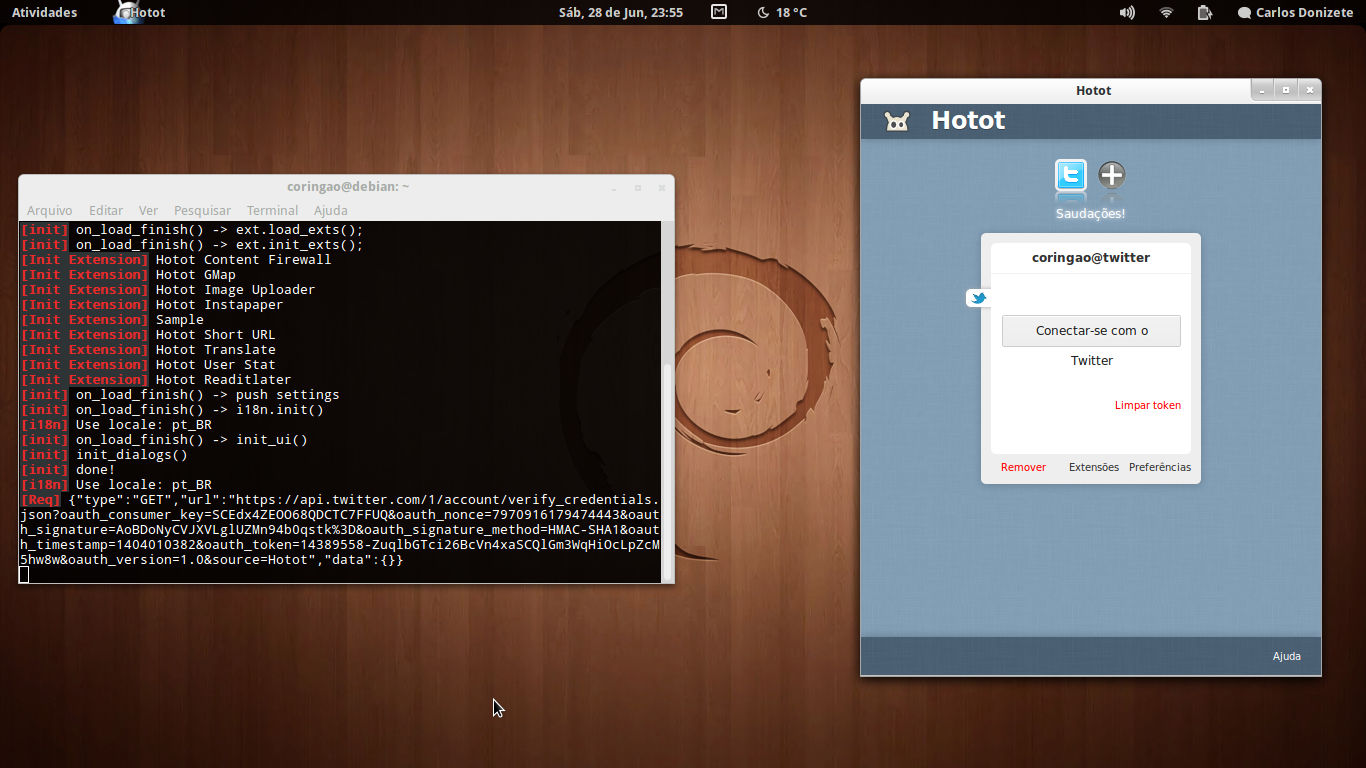
Task: Click the terminal window scrollbar
Action: [667, 470]
